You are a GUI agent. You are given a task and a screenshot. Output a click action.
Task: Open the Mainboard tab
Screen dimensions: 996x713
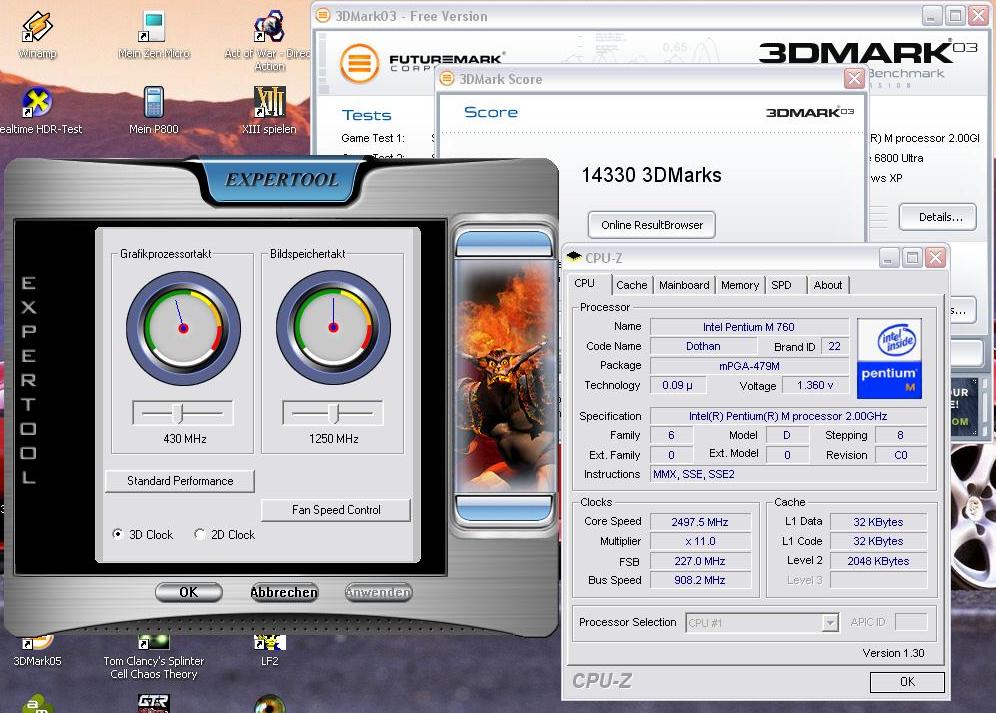tap(684, 285)
